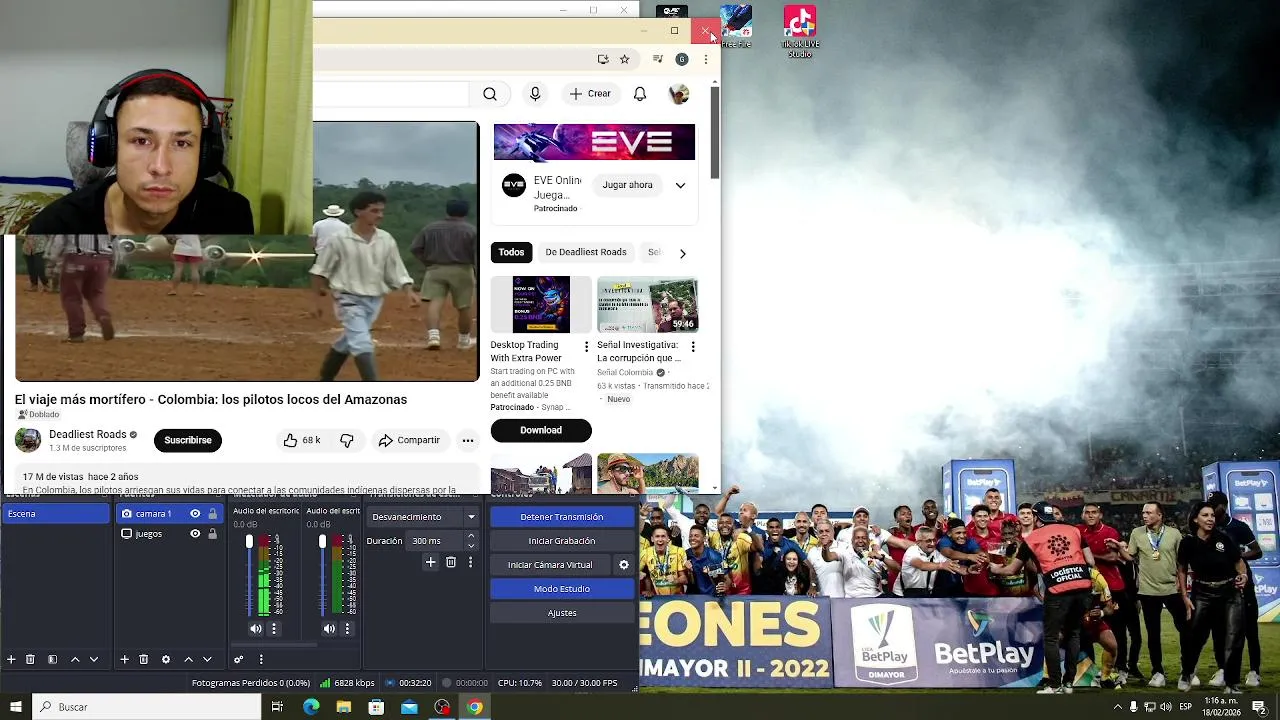The image size is (1280, 720).
Task: Click Detener Transmisión button
Action: 562,517
